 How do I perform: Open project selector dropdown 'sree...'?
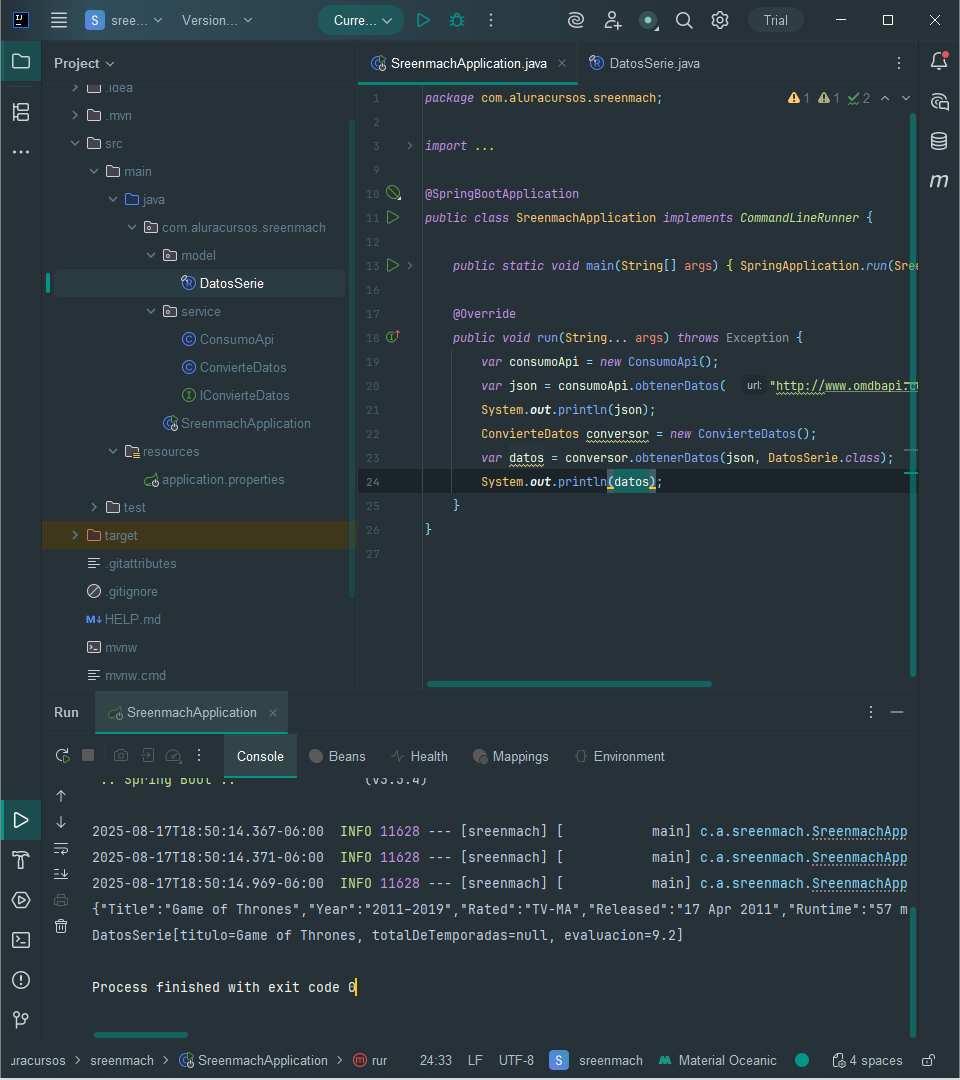124,20
